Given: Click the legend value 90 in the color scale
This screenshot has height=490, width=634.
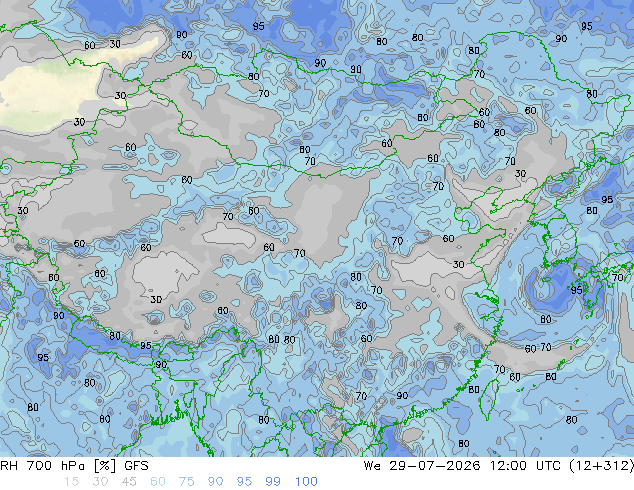Looking at the screenshot, I should tap(215, 482).
